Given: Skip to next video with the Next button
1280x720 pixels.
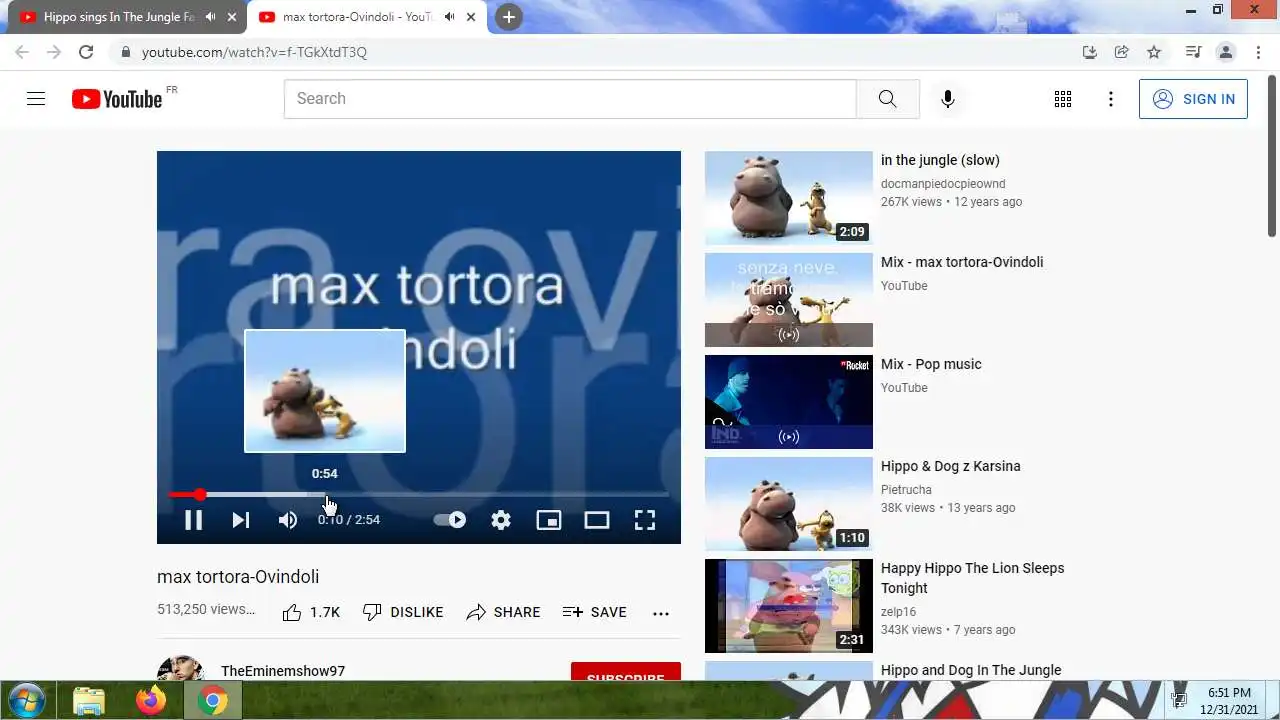Looking at the screenshot, I should (241, 520).
